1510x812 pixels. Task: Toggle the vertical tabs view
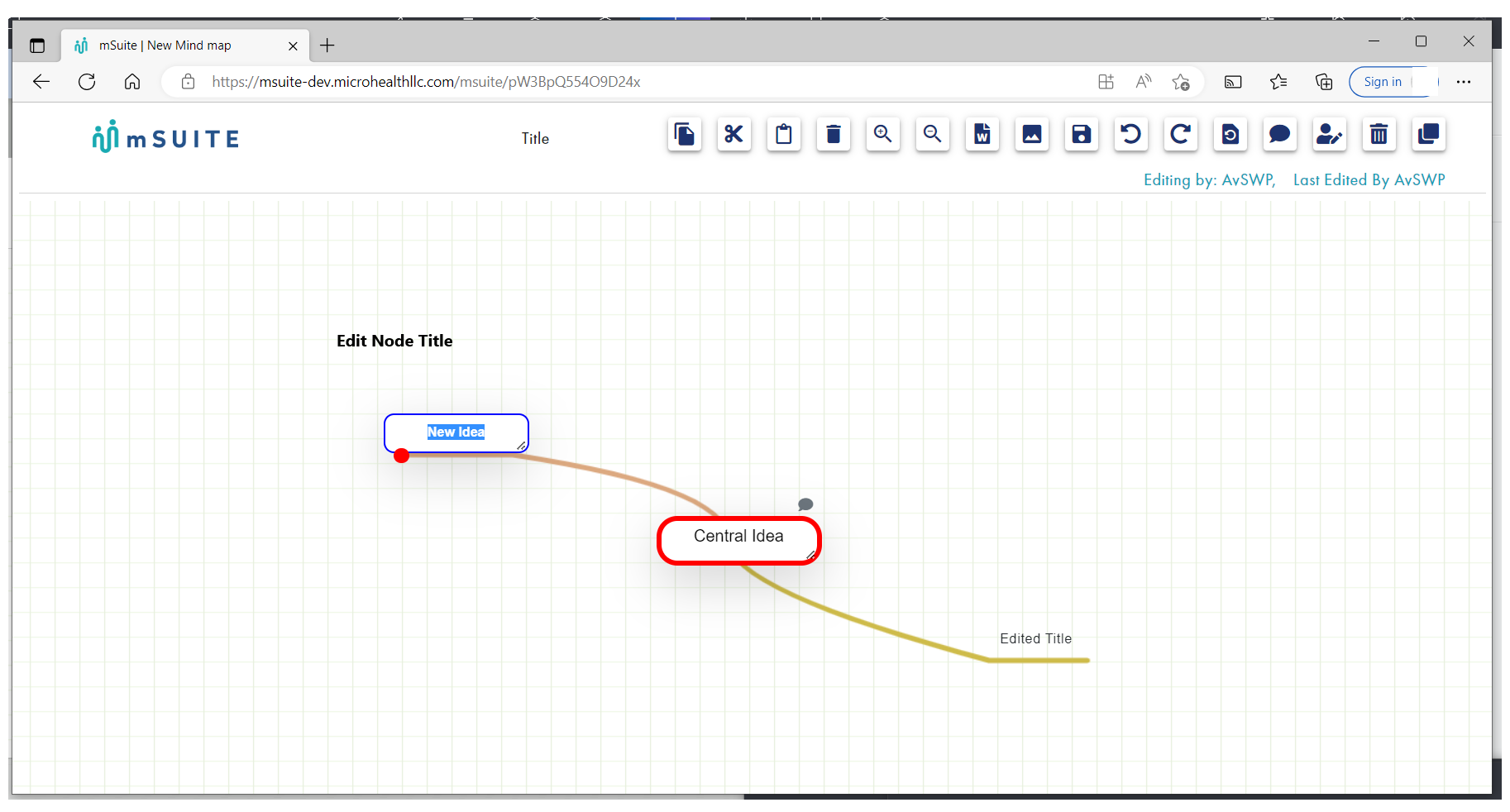tap(37, 45)
